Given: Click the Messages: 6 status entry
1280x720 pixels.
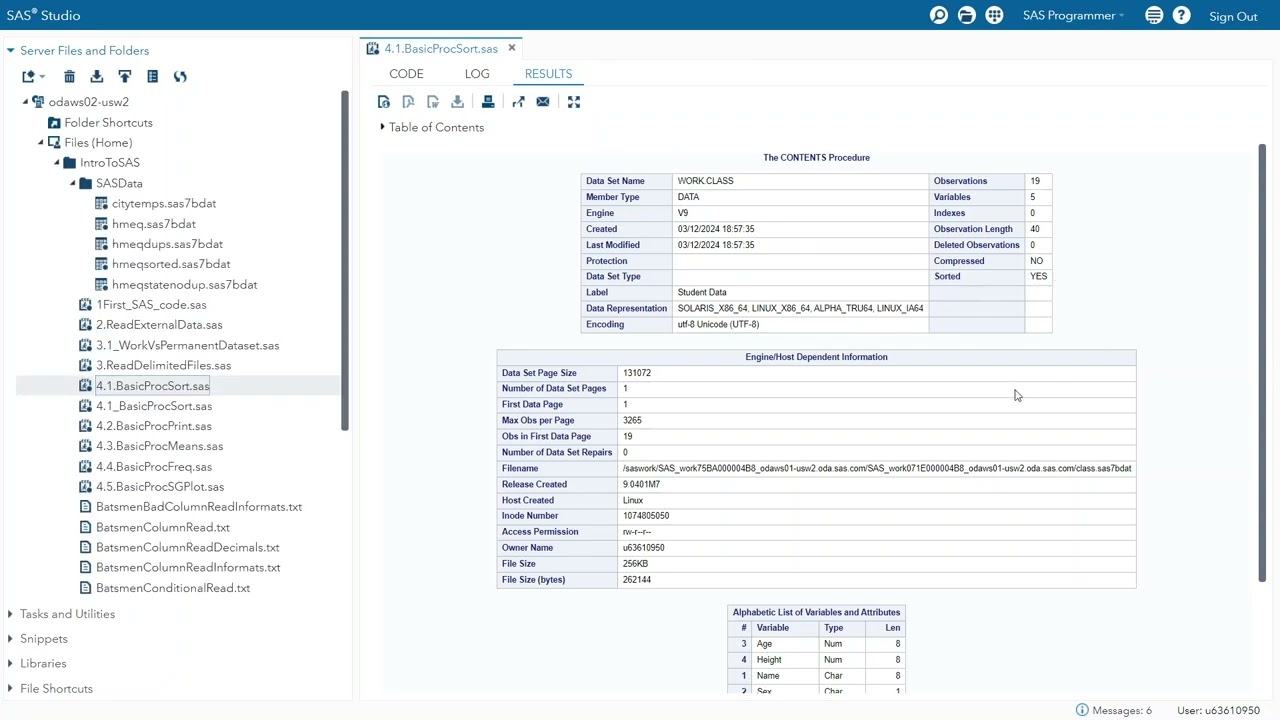Looking at the screenshot, I should coord(1122,710).
